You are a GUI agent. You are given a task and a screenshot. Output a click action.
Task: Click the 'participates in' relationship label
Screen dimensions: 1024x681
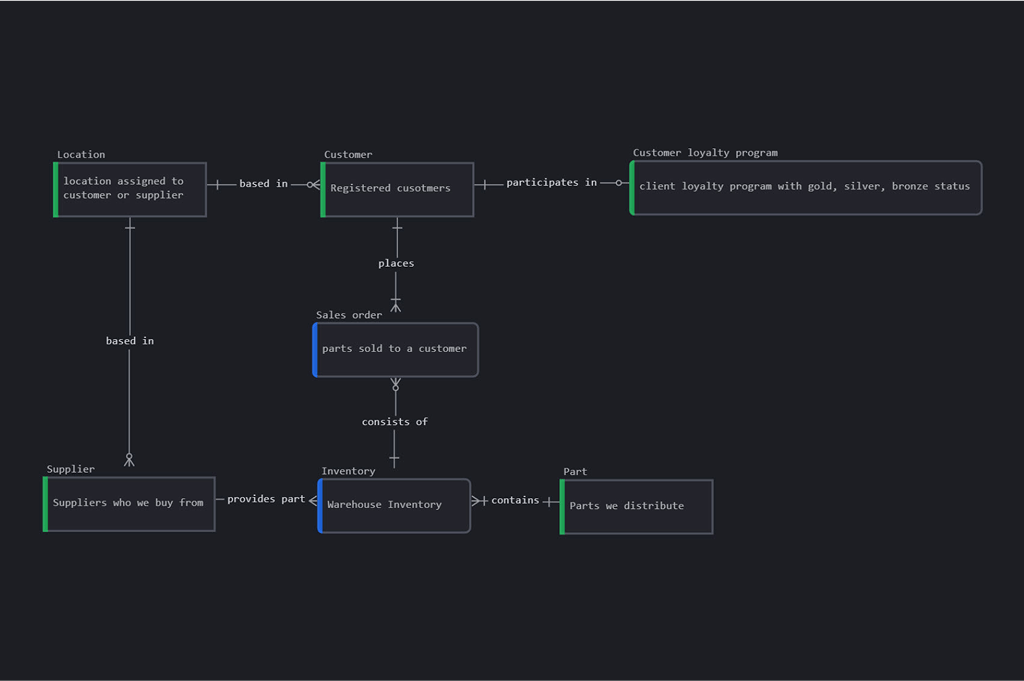point(551,182)
